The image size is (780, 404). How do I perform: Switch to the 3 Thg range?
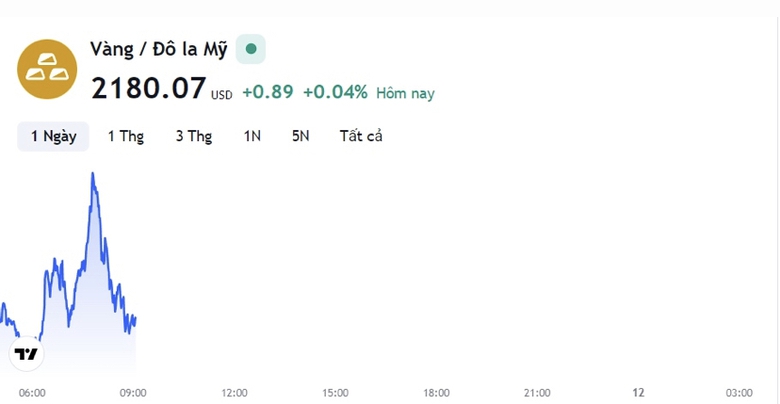(193, 136)
